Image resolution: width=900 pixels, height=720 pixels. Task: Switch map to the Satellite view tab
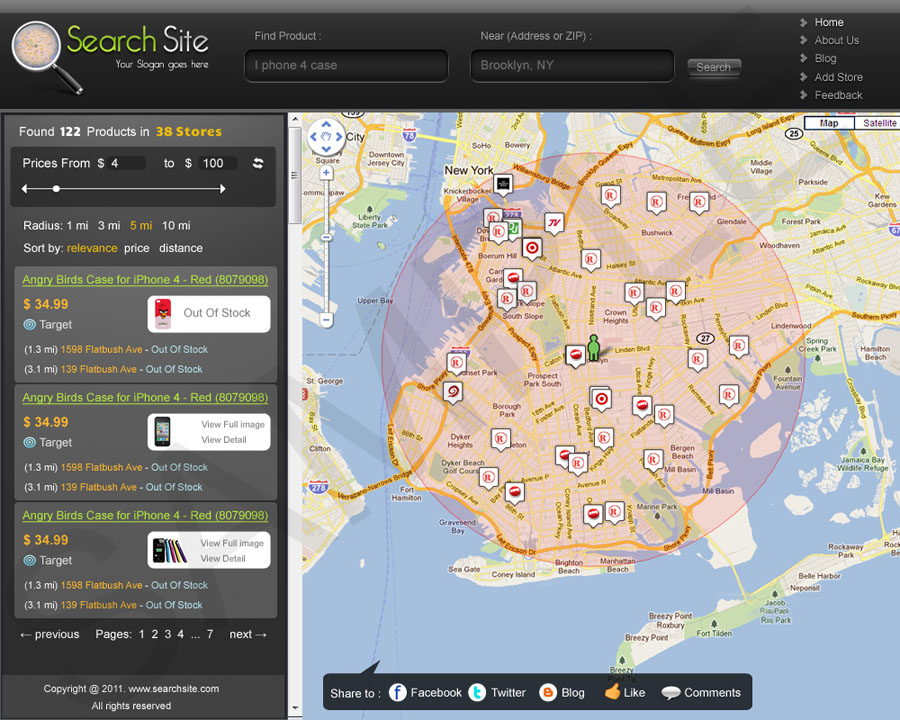click(879, 123)
